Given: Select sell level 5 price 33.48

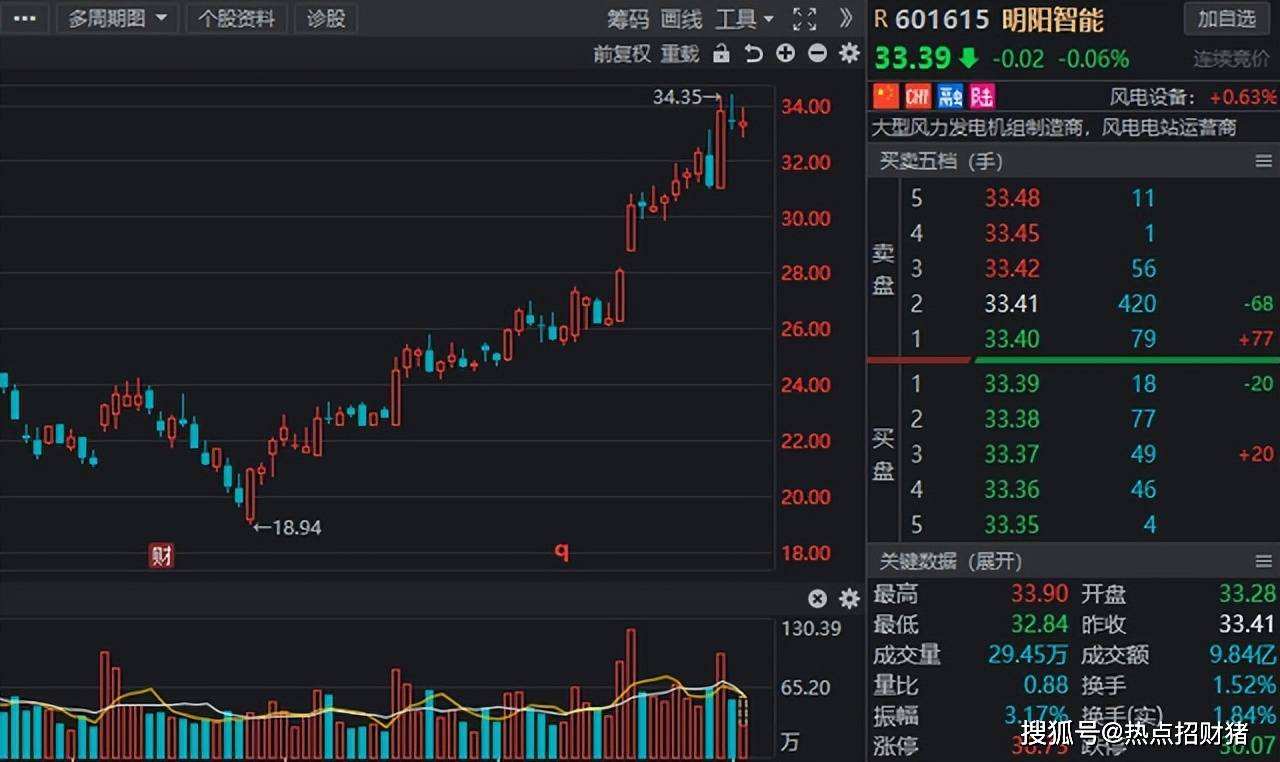Looking at the screenshot, I should tap(1012, 198).
